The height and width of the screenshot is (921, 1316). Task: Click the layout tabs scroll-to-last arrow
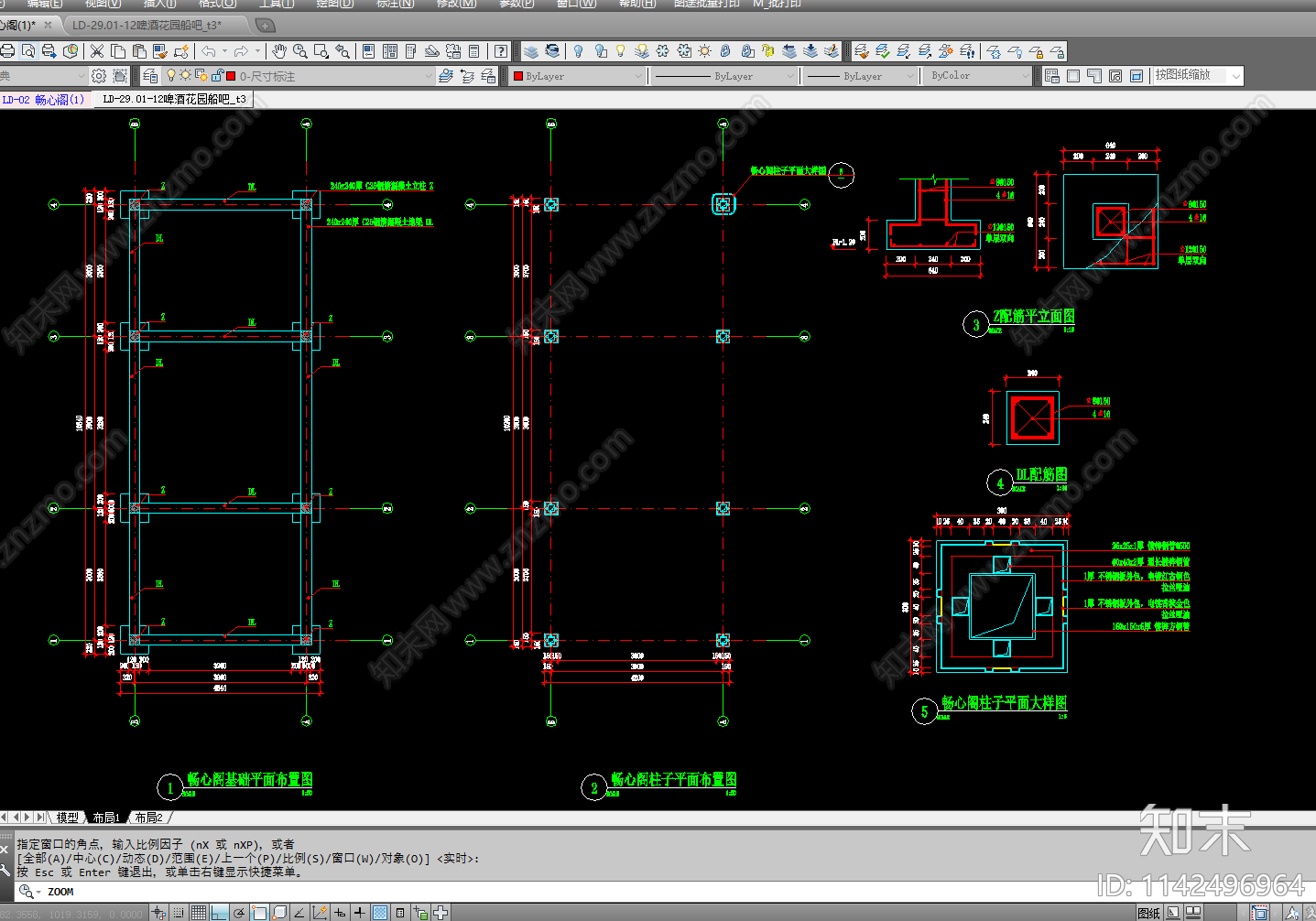point(40,817)
